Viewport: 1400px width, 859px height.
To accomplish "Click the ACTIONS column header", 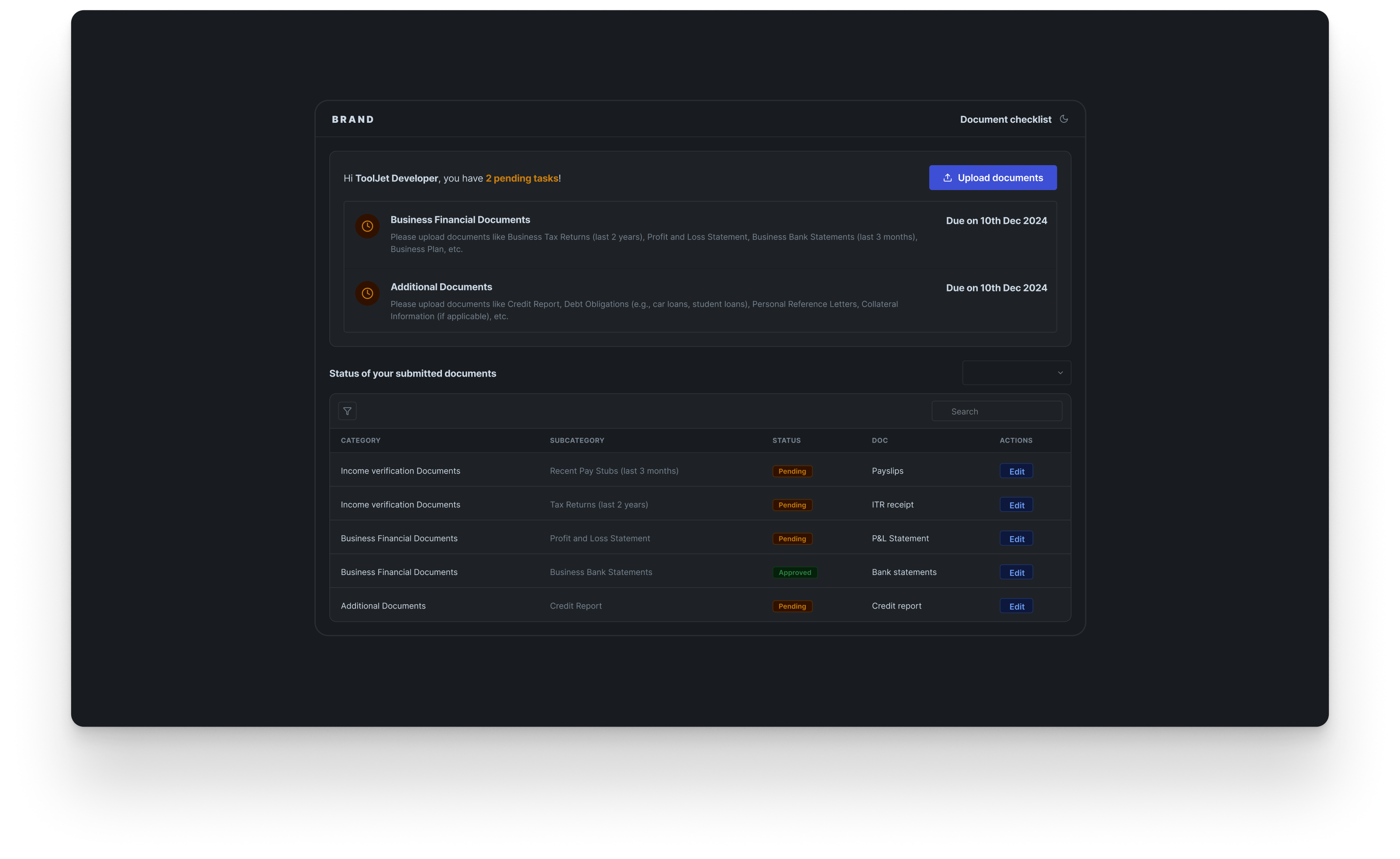I will [x=1016, y=440].
